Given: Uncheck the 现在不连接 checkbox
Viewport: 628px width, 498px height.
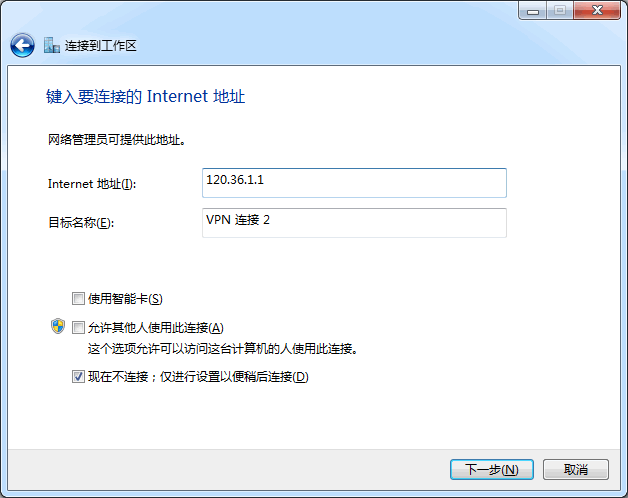Looking at the screenshot, I should point(78,377).
